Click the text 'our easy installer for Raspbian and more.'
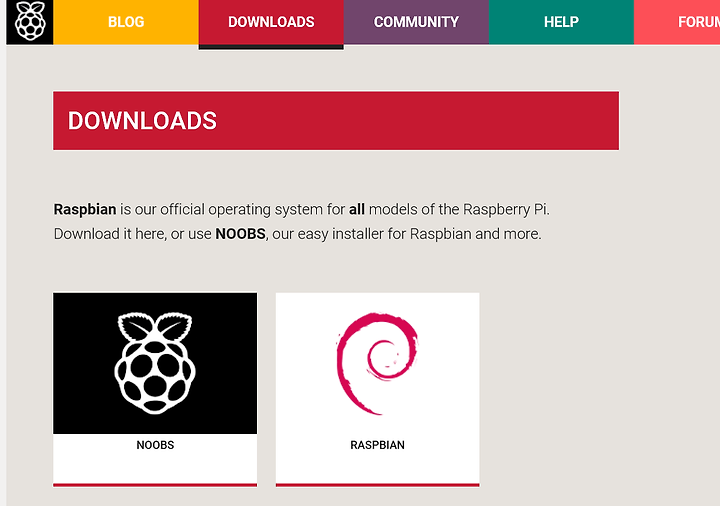This screenshot has width=720, height=506. point(407,234)
